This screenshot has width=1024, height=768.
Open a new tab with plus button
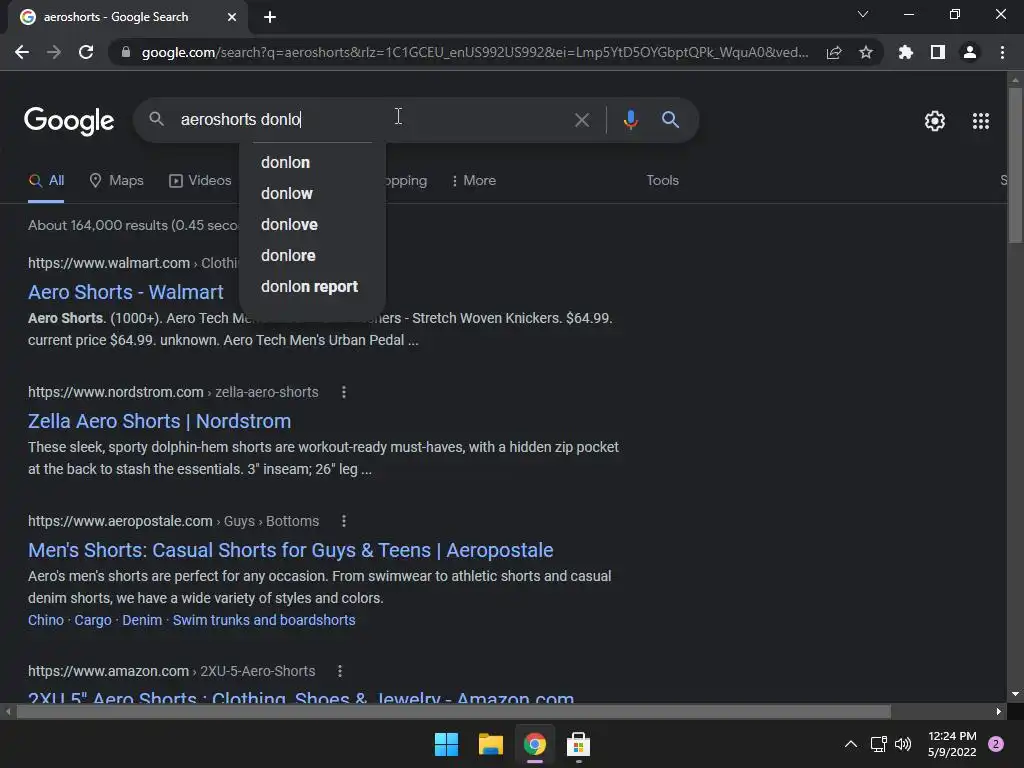[270, 17]
